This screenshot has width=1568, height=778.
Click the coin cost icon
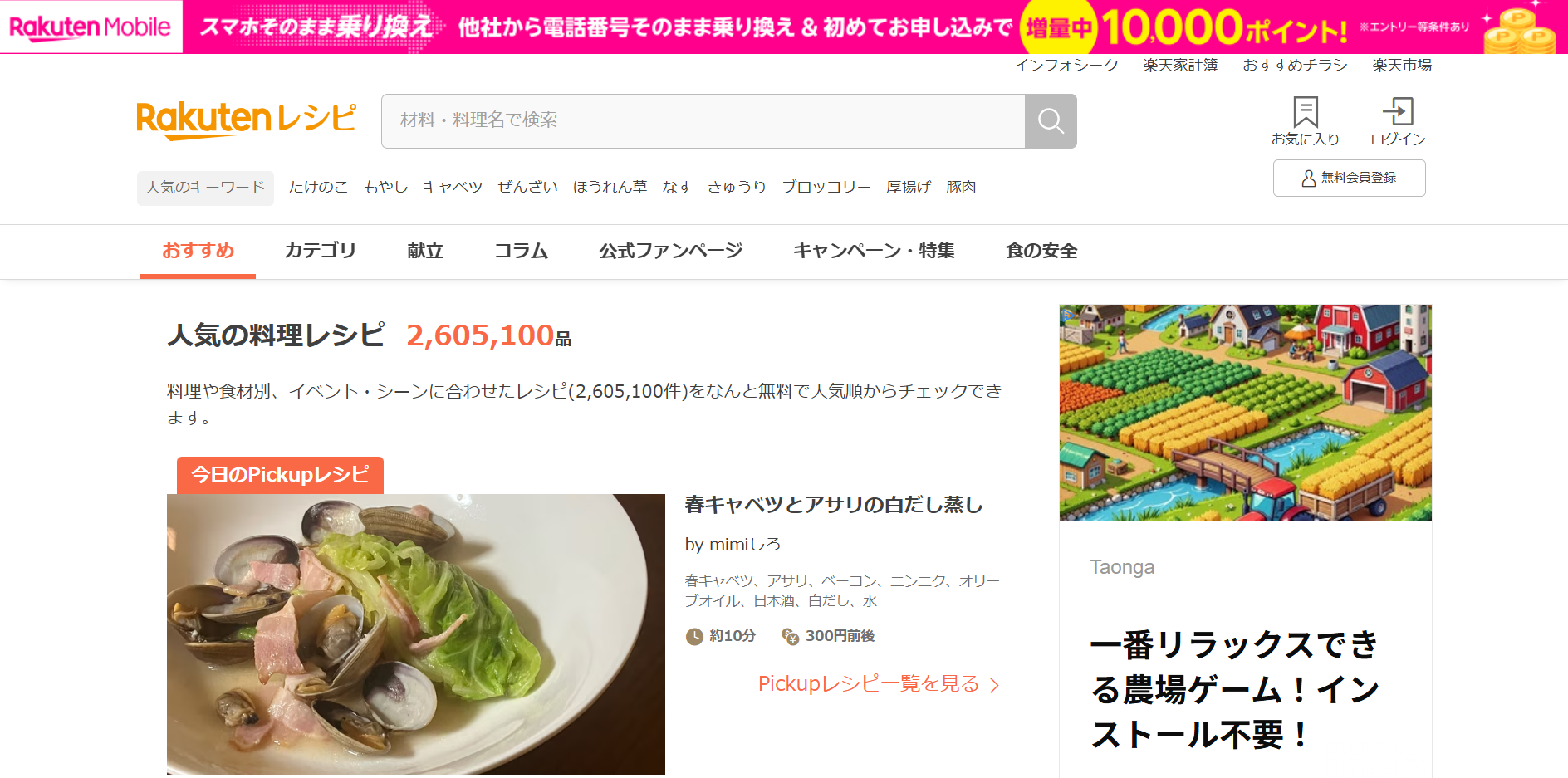point(791,637)
